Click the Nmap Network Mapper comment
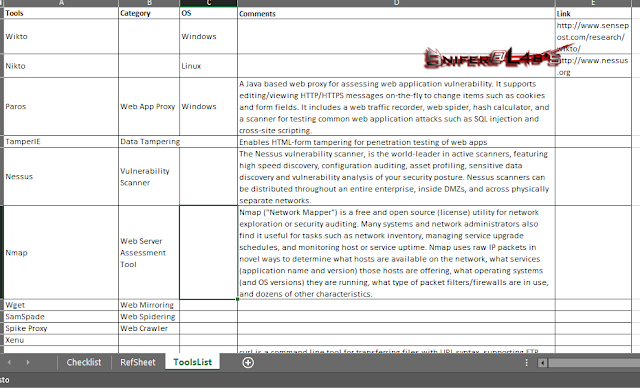This screenshot has height=388, width=640. pos(396,253)
